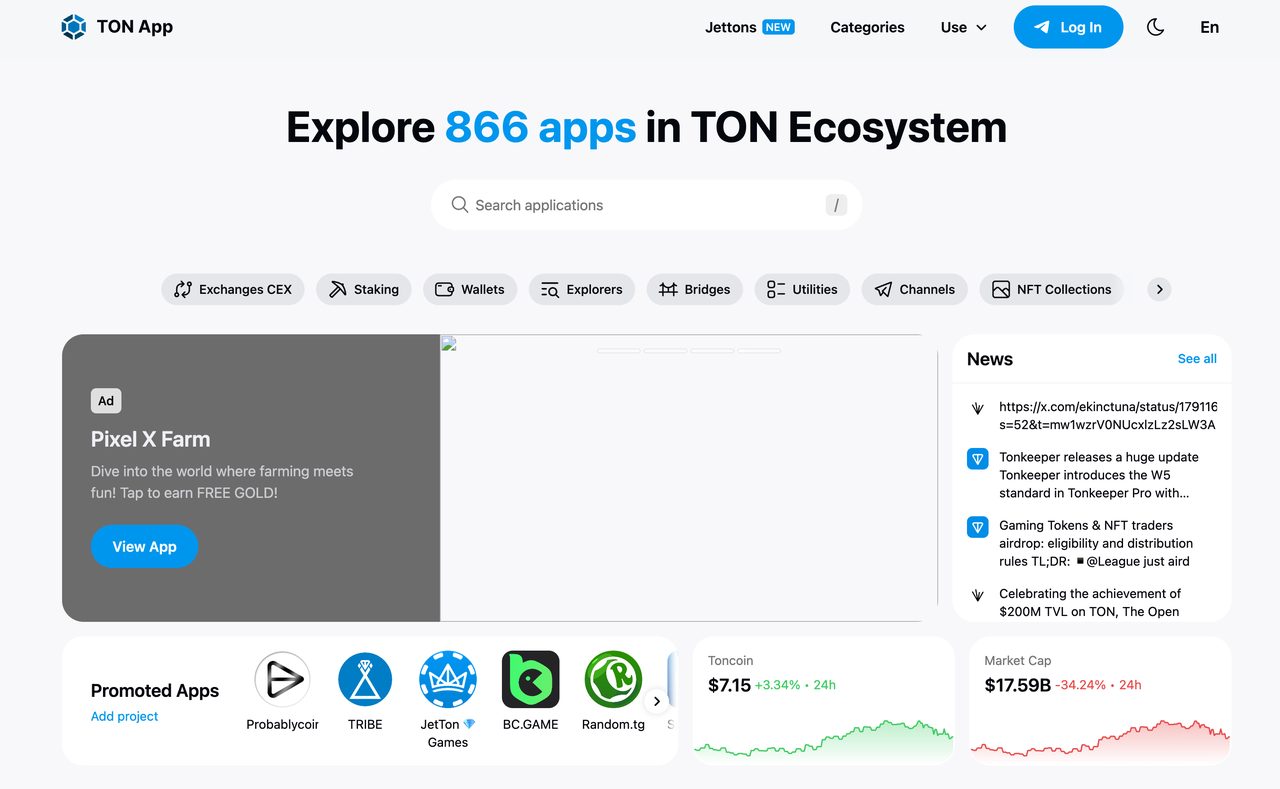Open See all news
The image size is (1280, 789).
pos(1196,358)
